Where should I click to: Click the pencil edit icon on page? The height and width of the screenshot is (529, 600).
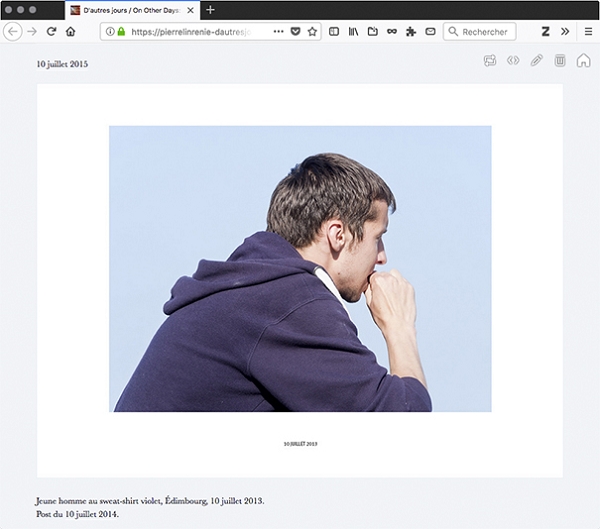tap(536, 61)
